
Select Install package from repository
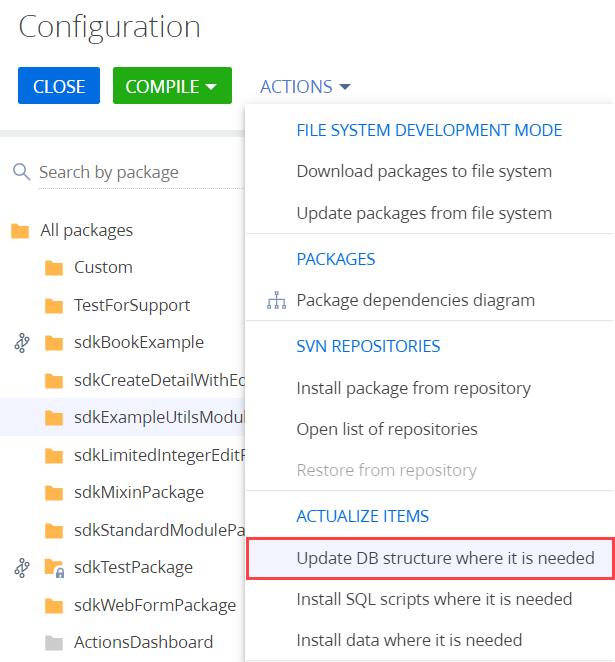click(414, 388)
